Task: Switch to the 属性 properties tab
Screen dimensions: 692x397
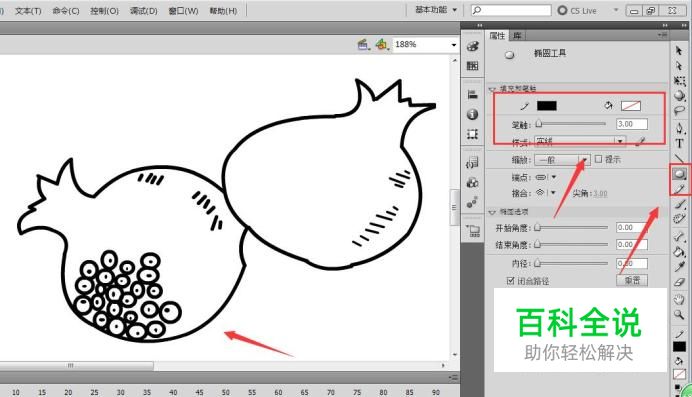Action: 497,35
